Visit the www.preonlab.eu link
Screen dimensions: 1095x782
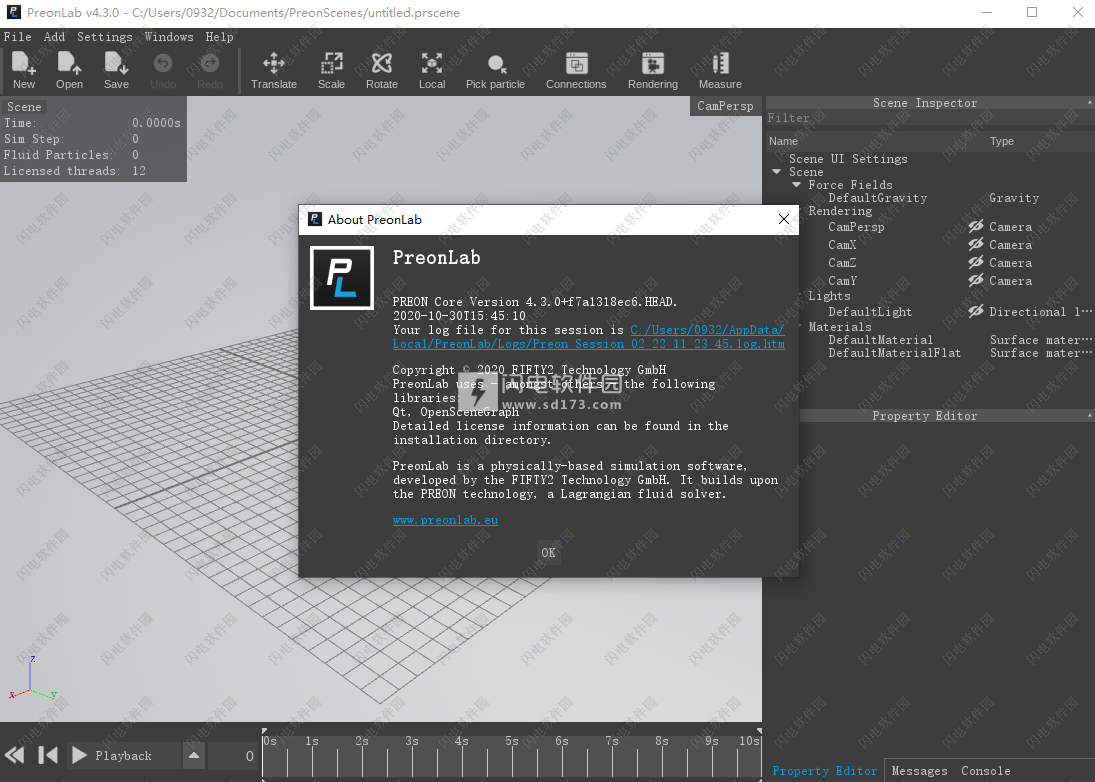click(446, 519)
